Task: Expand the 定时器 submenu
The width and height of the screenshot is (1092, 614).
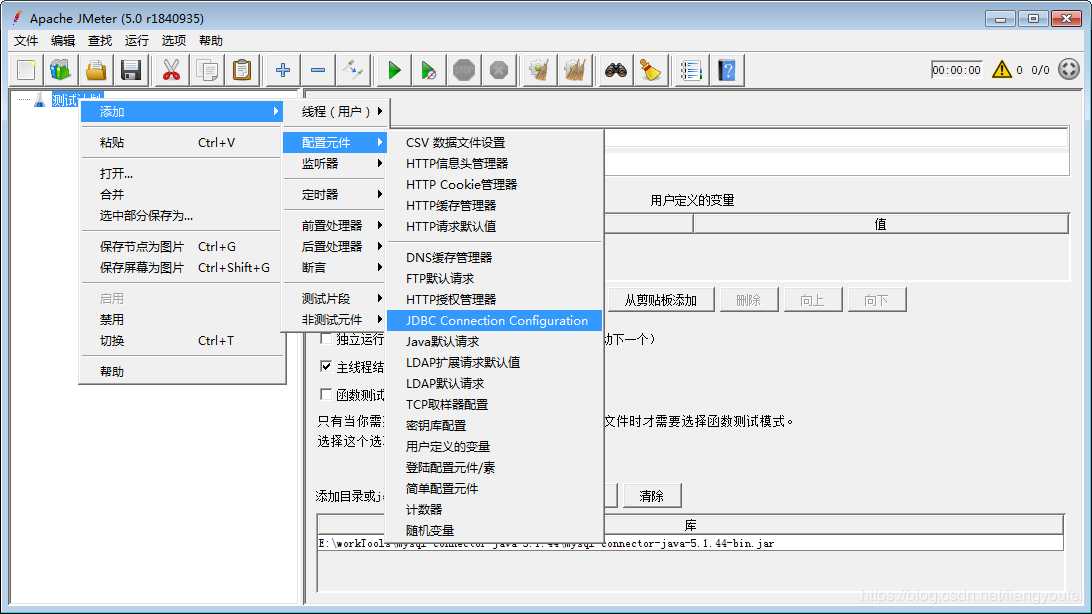Action: coord(336,195)
